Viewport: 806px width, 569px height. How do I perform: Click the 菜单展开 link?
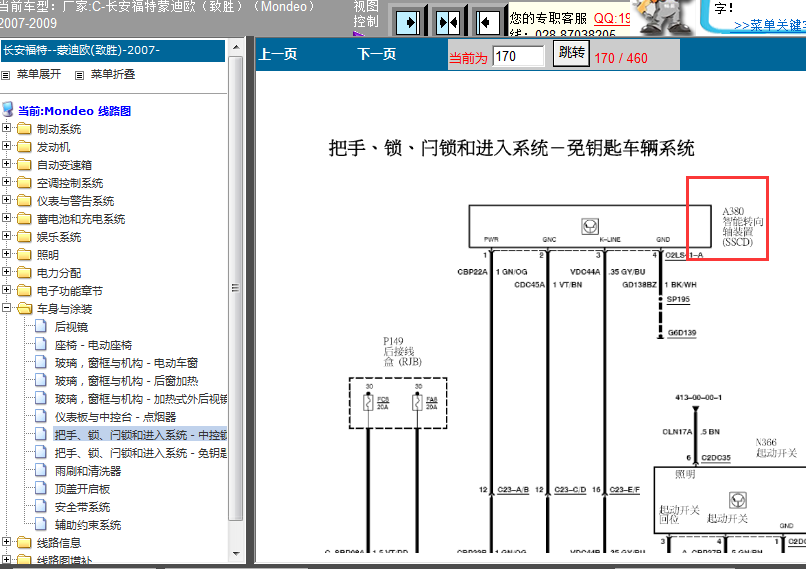(x=39, y=74)
